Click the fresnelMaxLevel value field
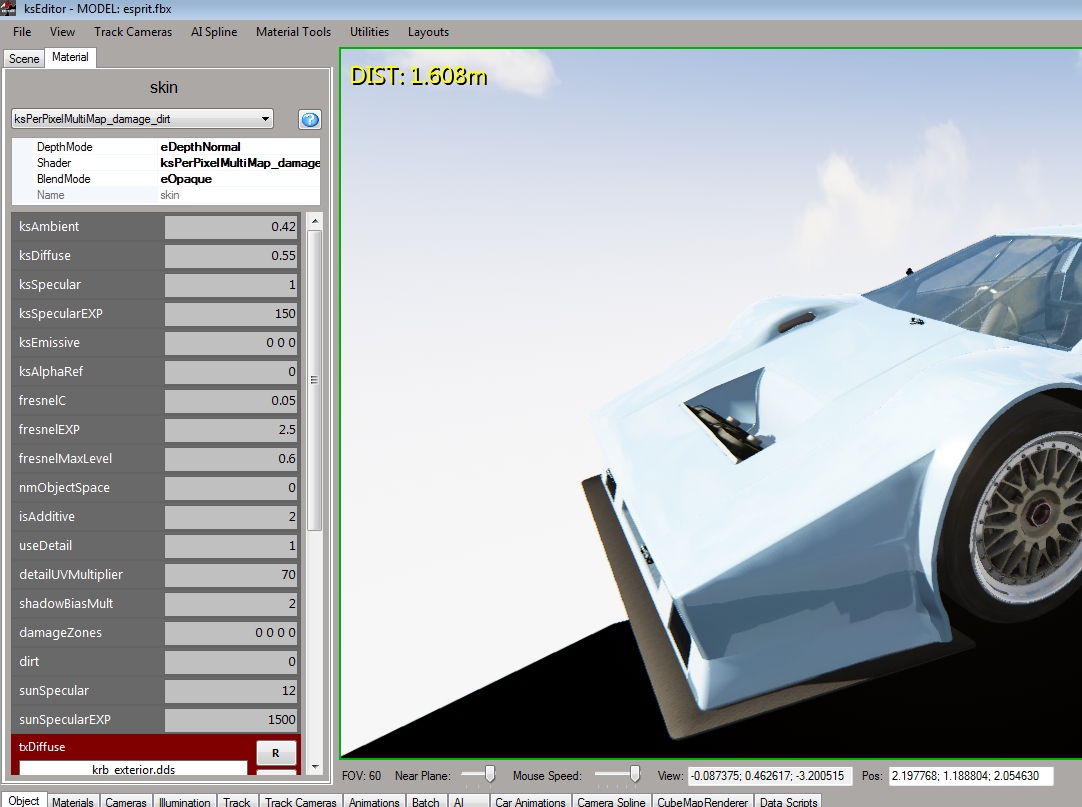Image resolution: width=1082 pixels, height=807 pixels. (231, 458)
